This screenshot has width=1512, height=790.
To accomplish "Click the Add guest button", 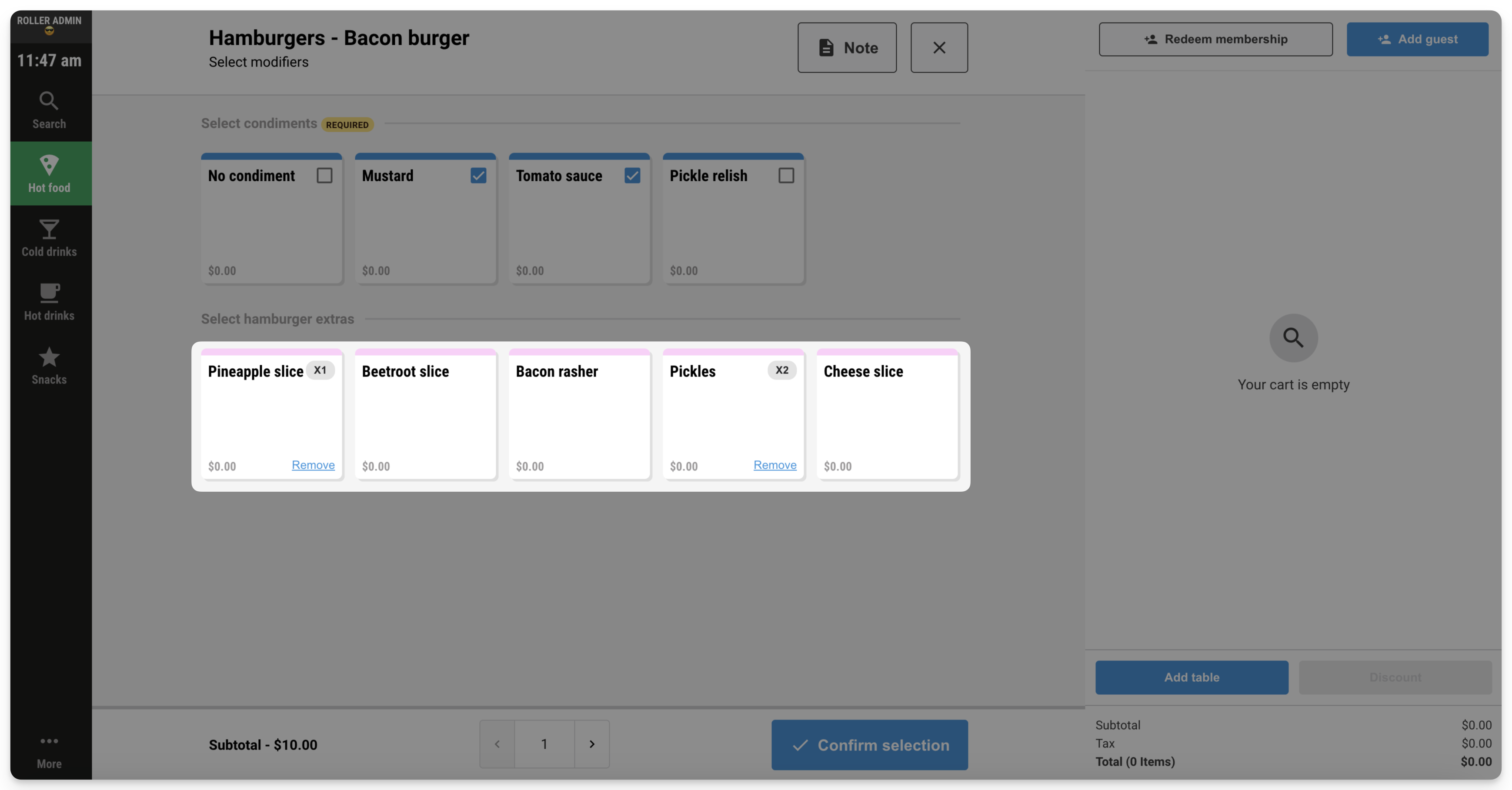I will click(1417, 39).
